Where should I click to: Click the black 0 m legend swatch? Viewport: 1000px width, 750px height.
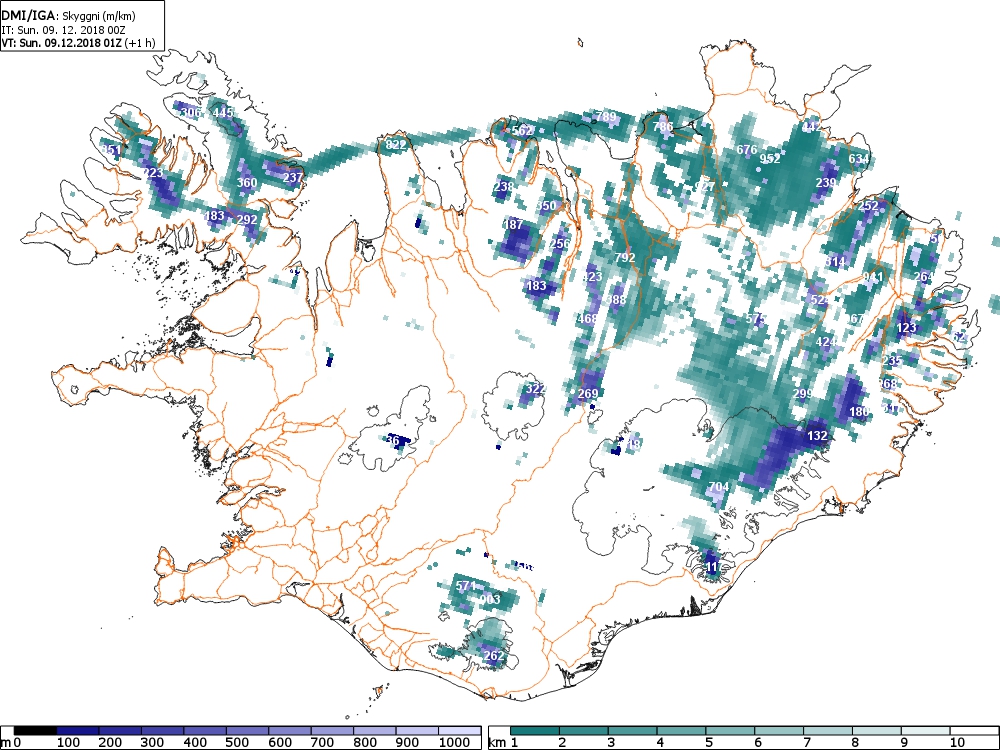pos(35,731)
